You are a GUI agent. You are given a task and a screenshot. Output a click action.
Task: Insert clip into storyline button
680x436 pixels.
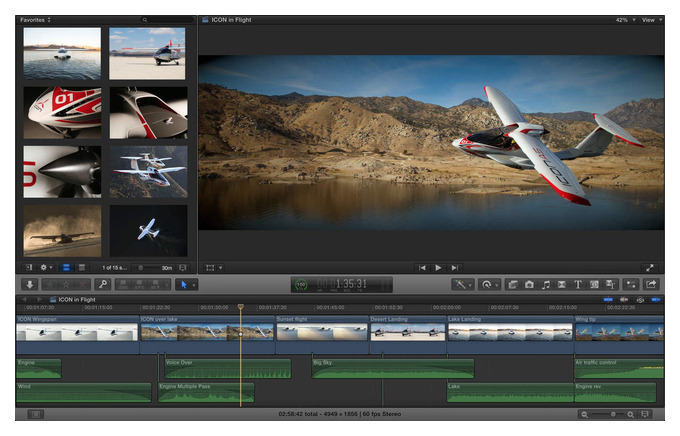(x=139, y=285)
